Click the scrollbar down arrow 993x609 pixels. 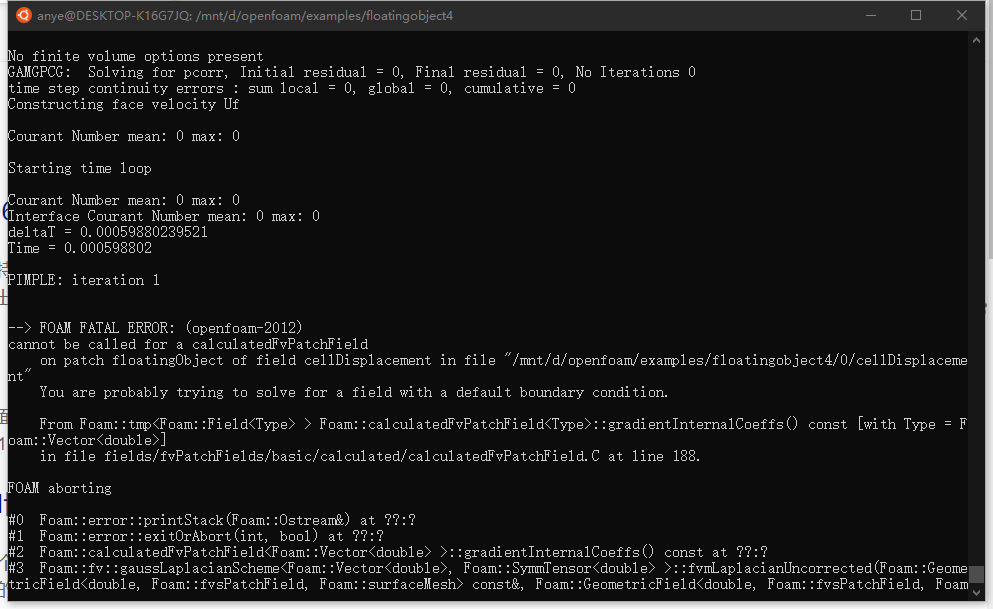click(x=976, y=593)
